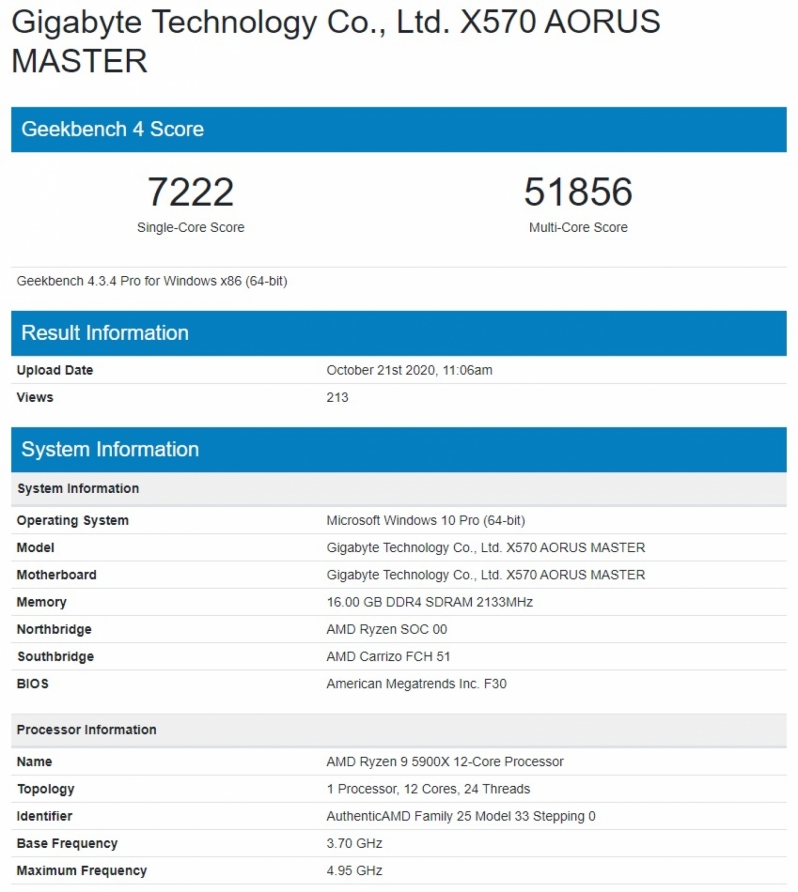Image resolution: width=798 pixels, height=892 pixels.
Task: Select the single-core score 7222
Action: point(191,192)
